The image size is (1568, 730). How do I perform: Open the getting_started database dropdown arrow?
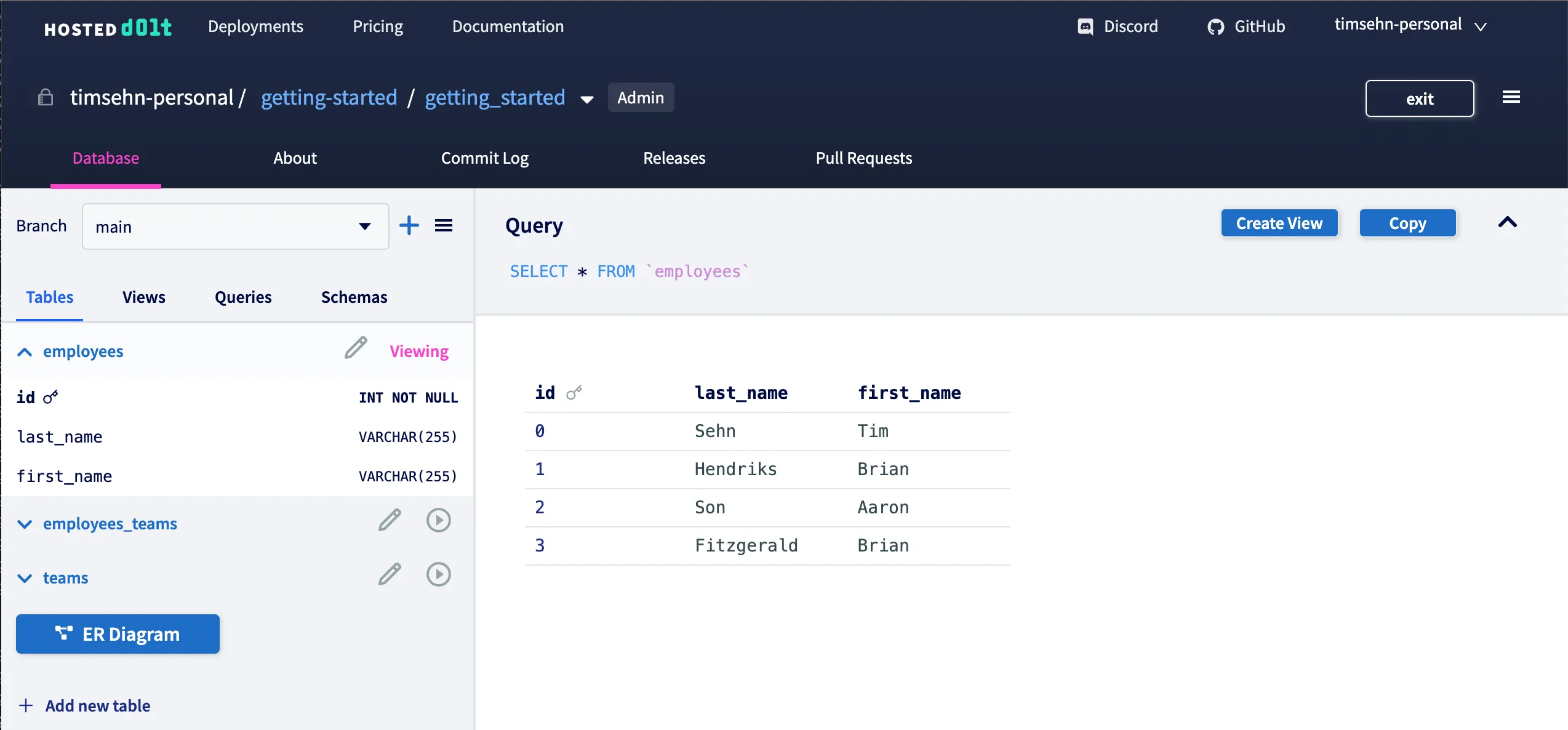[587, 100]
